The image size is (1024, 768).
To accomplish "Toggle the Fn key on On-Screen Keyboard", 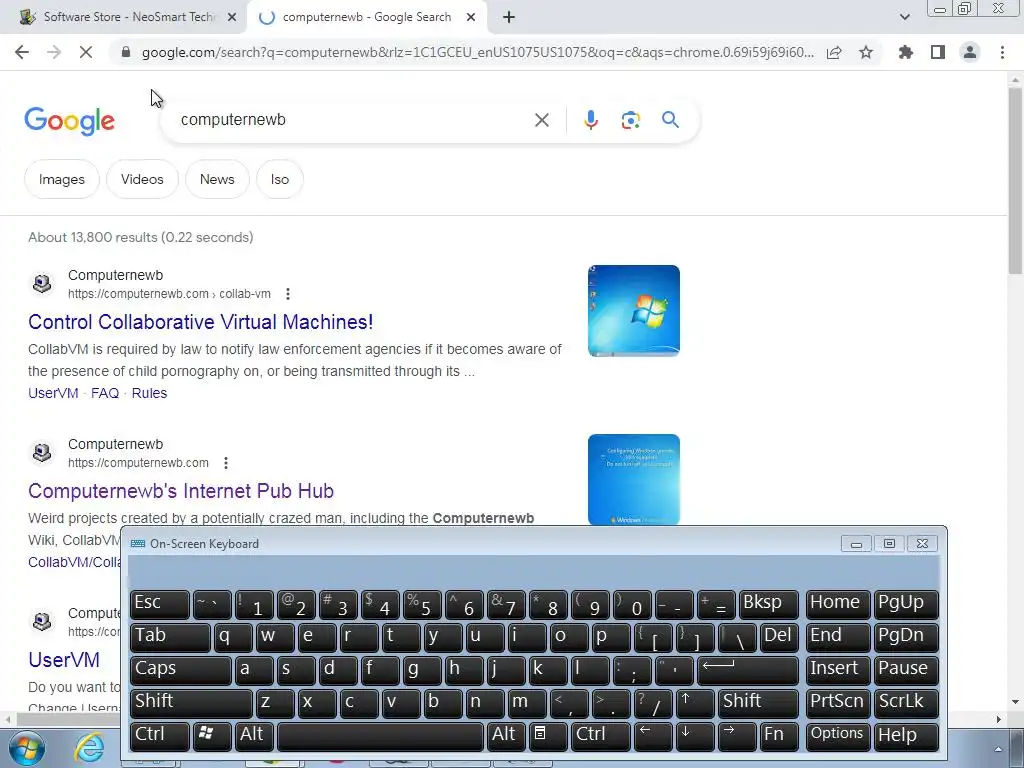I will (778, 735).
